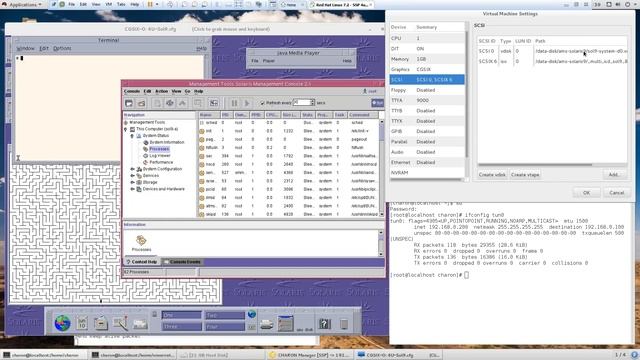The width and height of the screenshot is (640, 360).
Task: Select 'System Information' in navigation tree
Action: [167, 142]
